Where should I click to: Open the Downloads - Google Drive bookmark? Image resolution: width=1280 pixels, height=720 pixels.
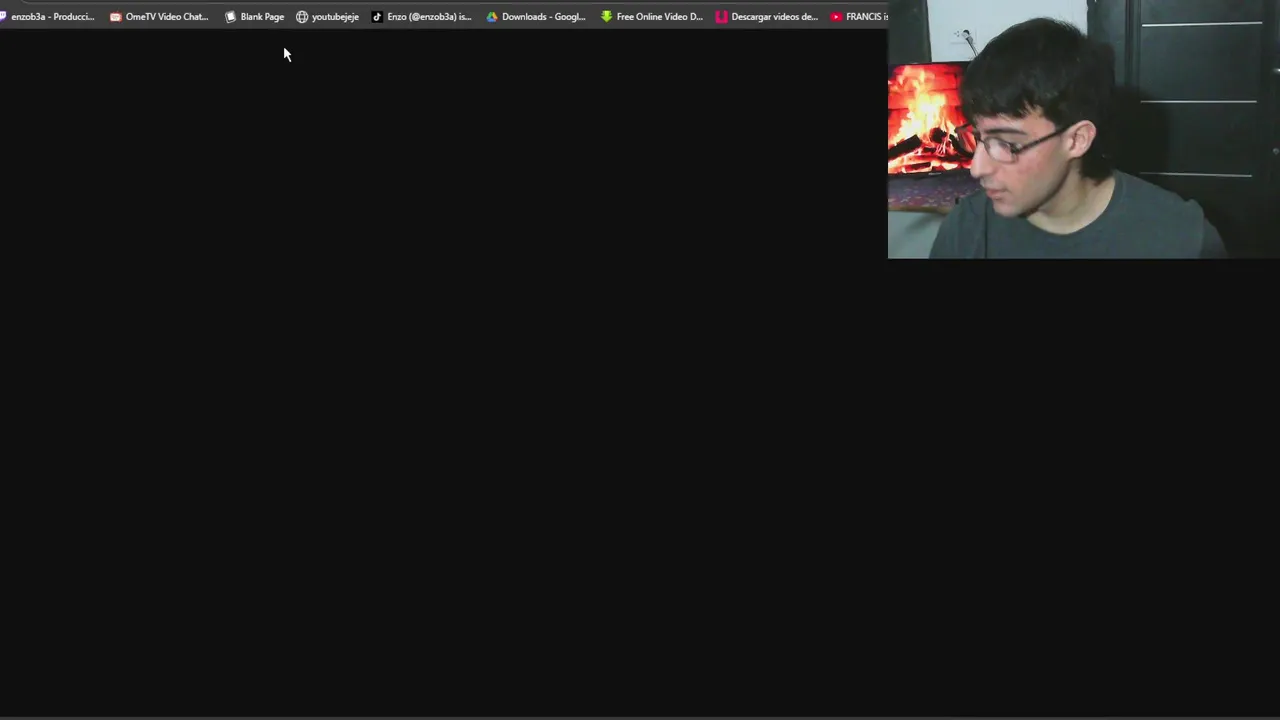pos(536,17)
